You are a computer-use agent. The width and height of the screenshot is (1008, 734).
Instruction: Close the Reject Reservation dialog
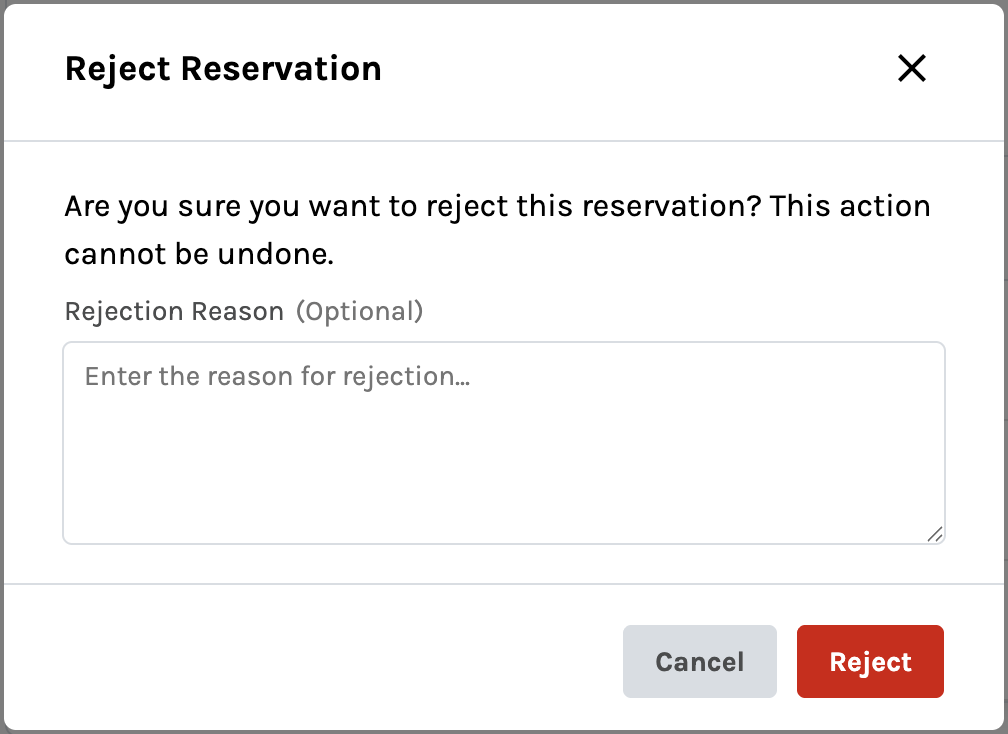[x=912, y=69]
